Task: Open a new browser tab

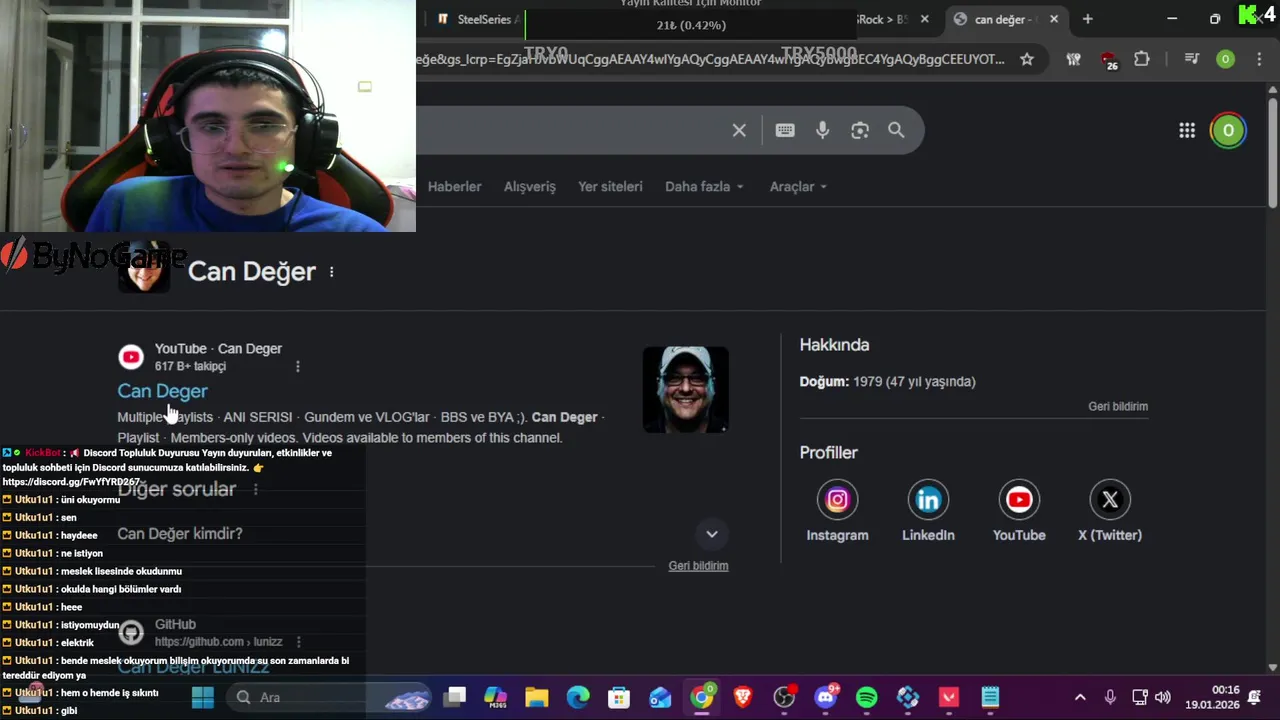Action: (x=1087, y=19)
